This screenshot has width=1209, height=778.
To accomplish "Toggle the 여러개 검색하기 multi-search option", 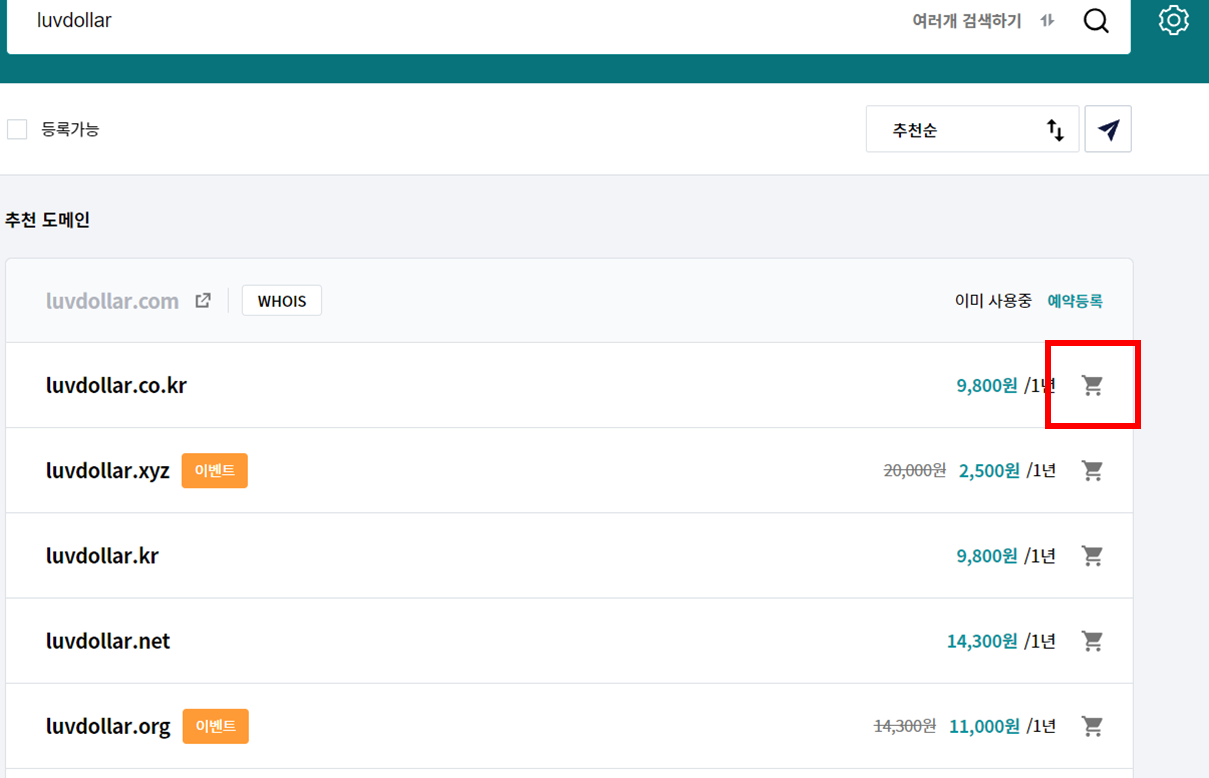I will 984,21.
